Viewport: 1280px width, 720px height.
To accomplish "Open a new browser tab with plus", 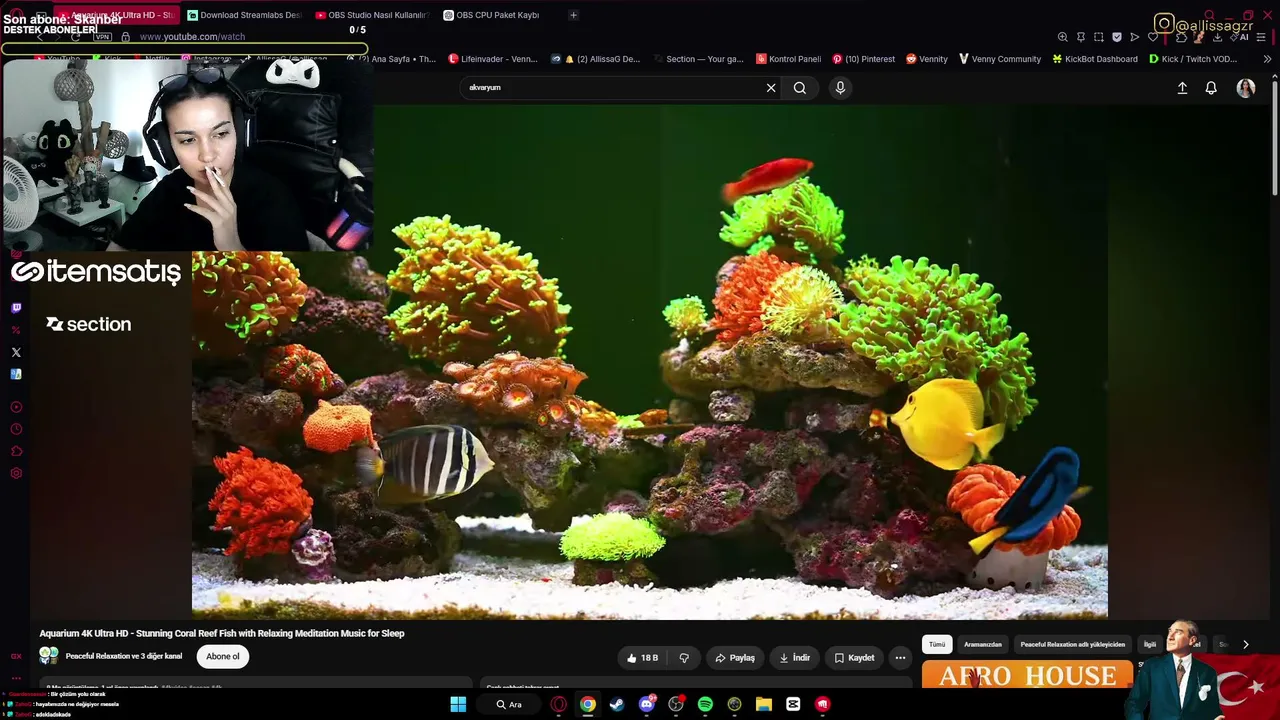I will (573, 15).
